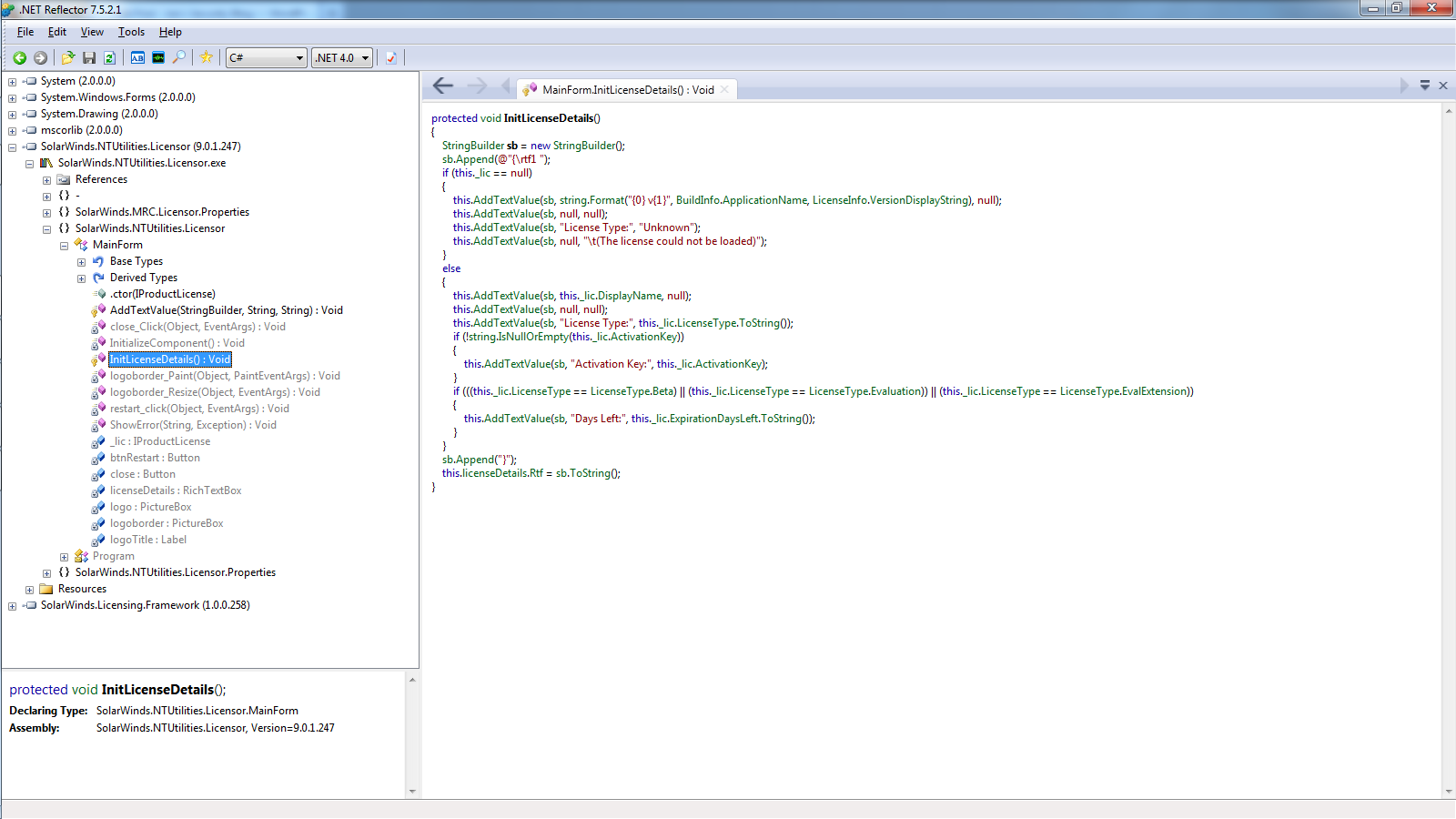Select logoborder_Resize method in tree

click(215, 392)
